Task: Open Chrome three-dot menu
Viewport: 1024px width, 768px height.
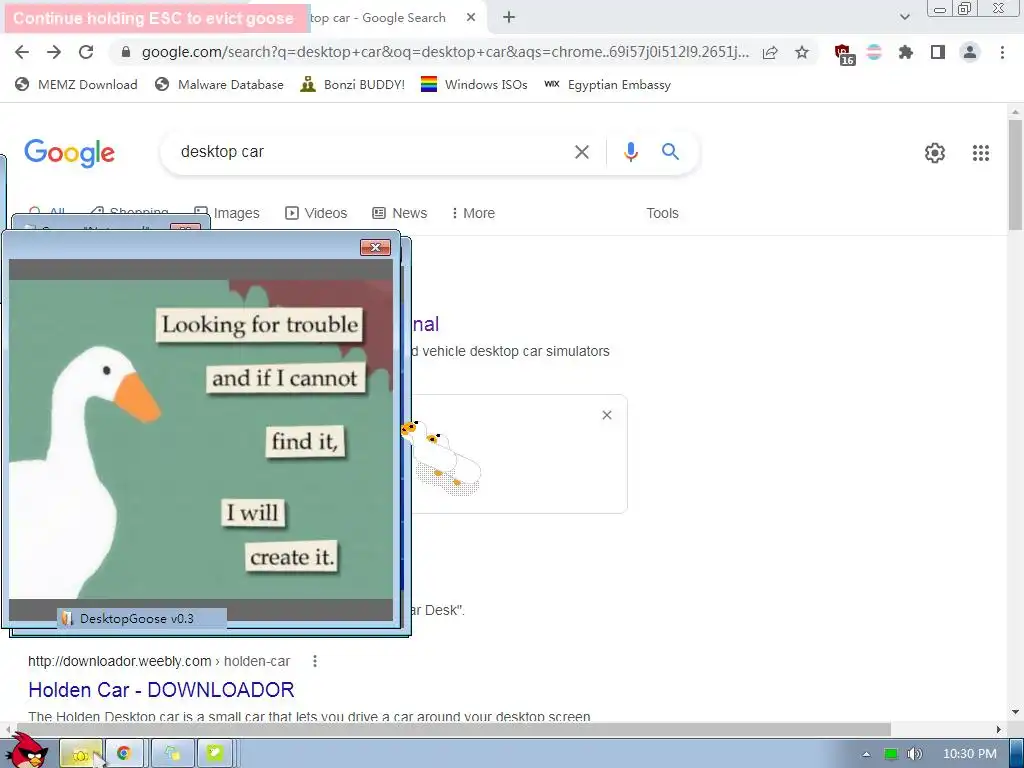Action: [1002, 52]
